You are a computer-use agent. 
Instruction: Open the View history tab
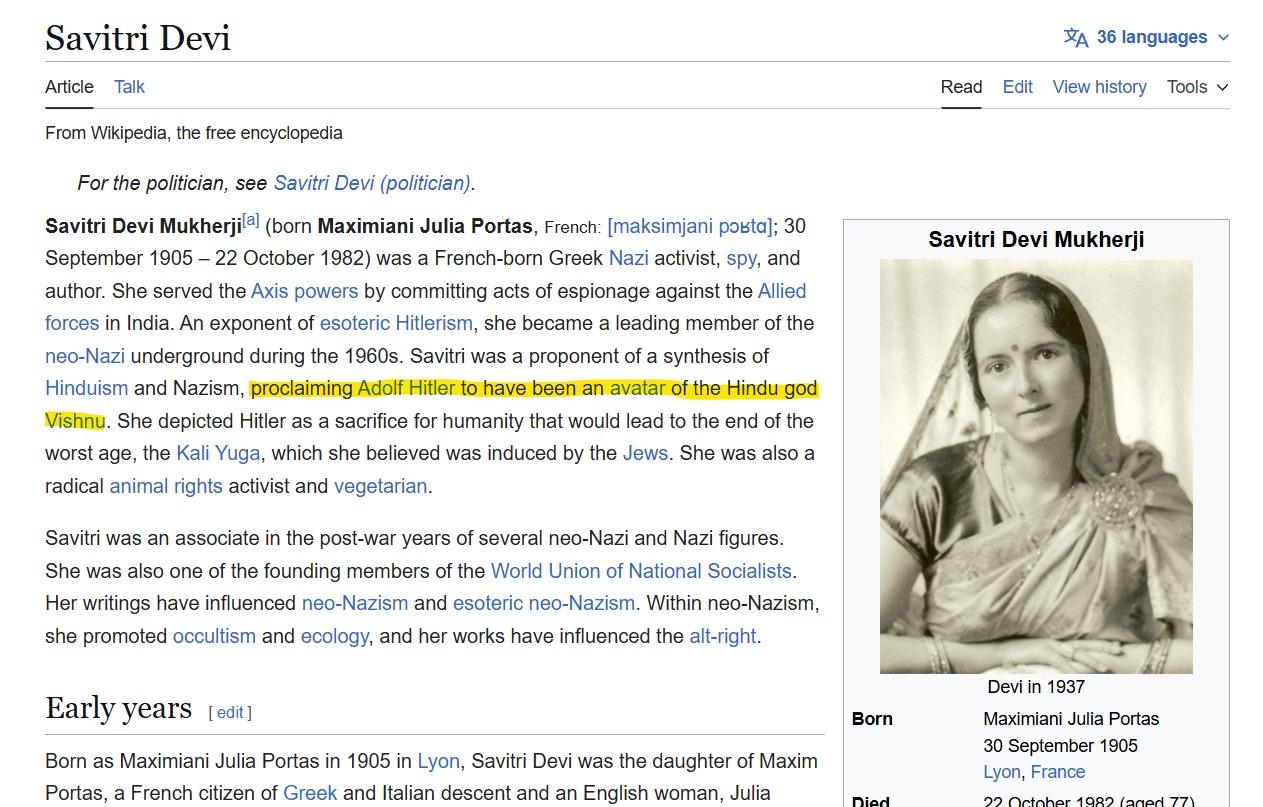pyautogui.click(x=1099, y=87)
